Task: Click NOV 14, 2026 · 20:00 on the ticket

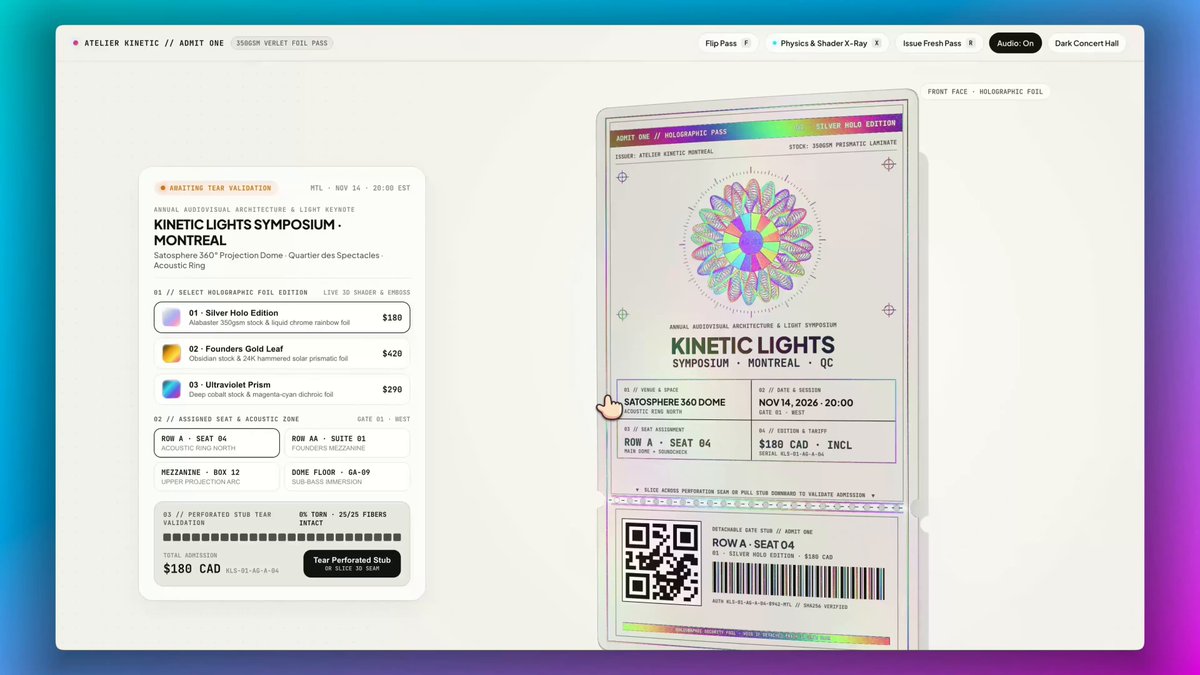Action: click(x=805, y=401)
